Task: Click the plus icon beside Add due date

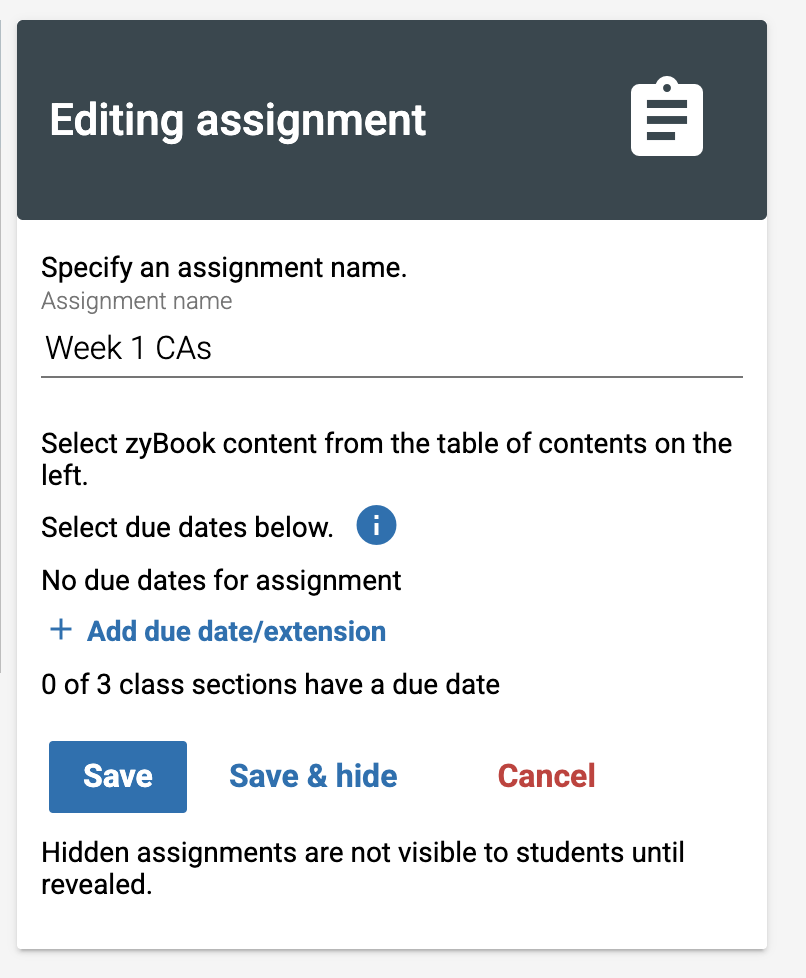Action: [x=61, y=630]
